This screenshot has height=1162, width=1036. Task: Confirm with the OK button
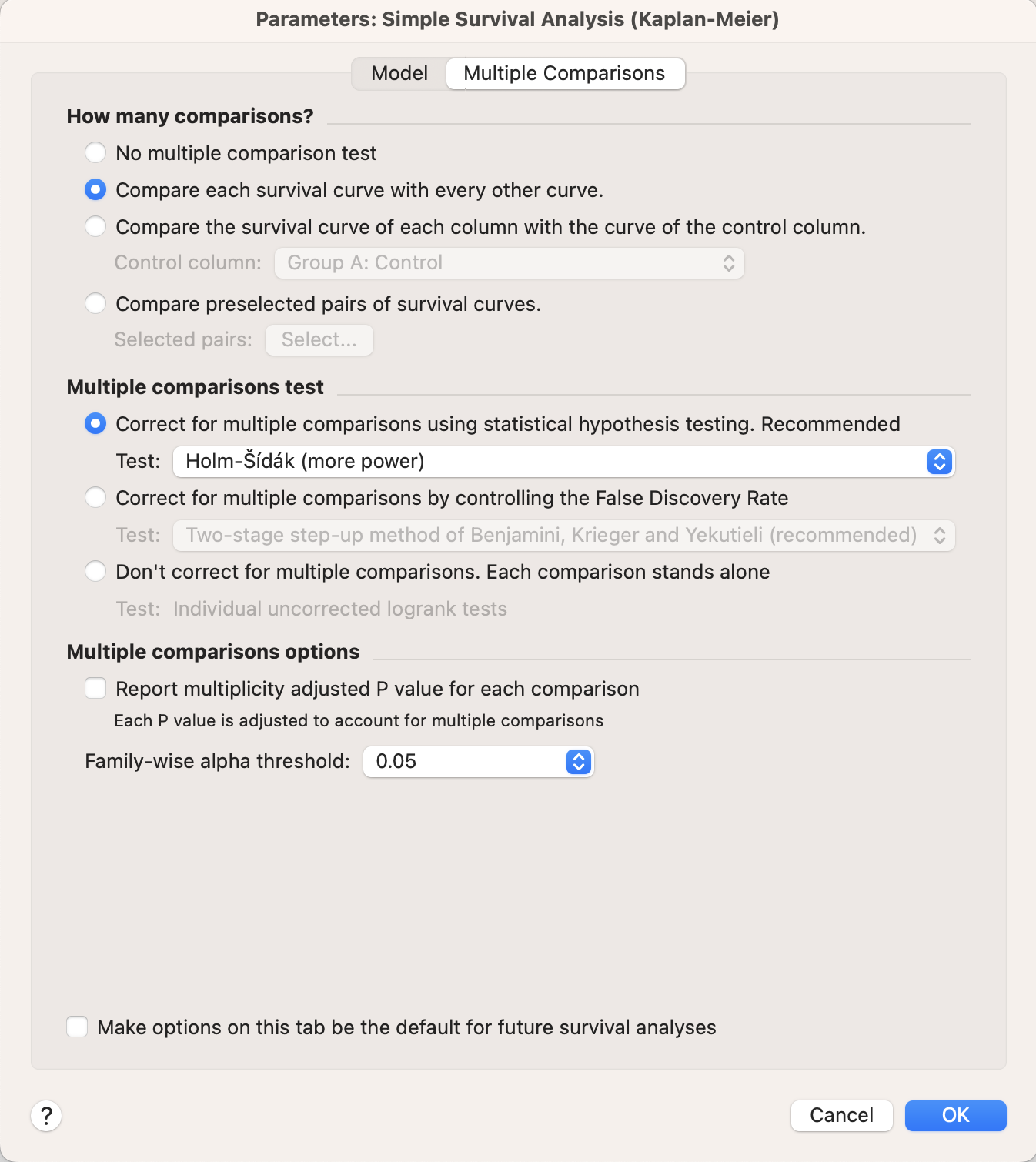click(955, 1115)
